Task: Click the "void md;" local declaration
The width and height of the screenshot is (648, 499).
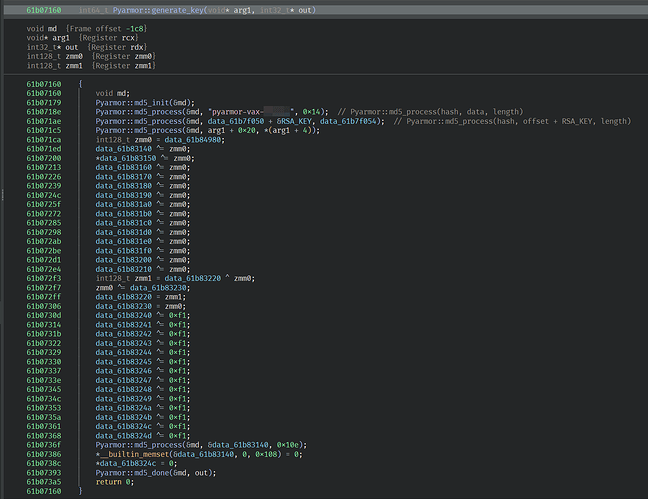Action: pos(113,93)
